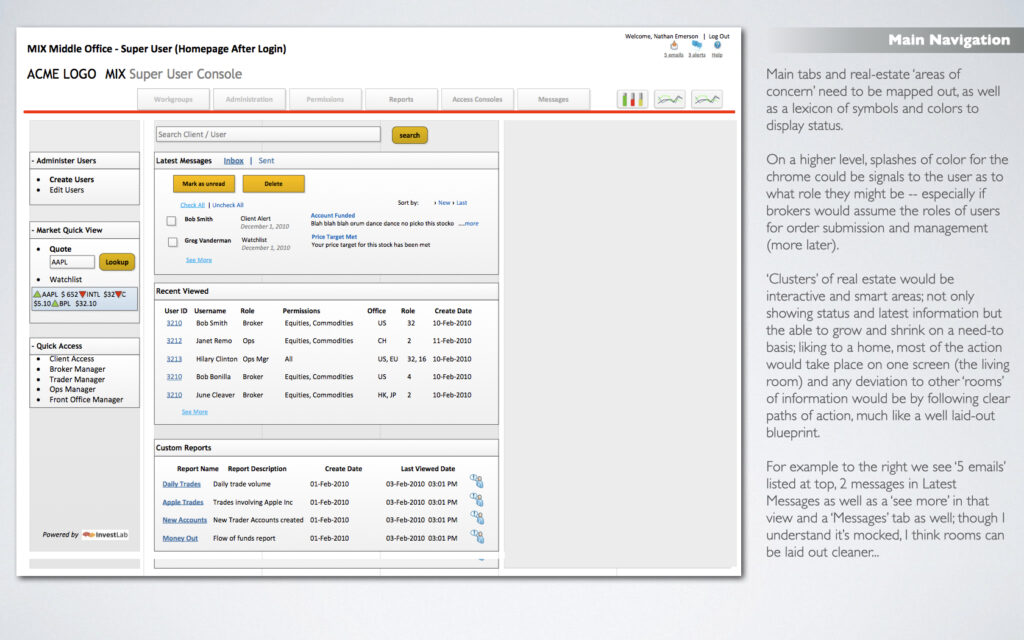1024x640 pixels.
Task: Sort messages by New
Action: point(442,203)
